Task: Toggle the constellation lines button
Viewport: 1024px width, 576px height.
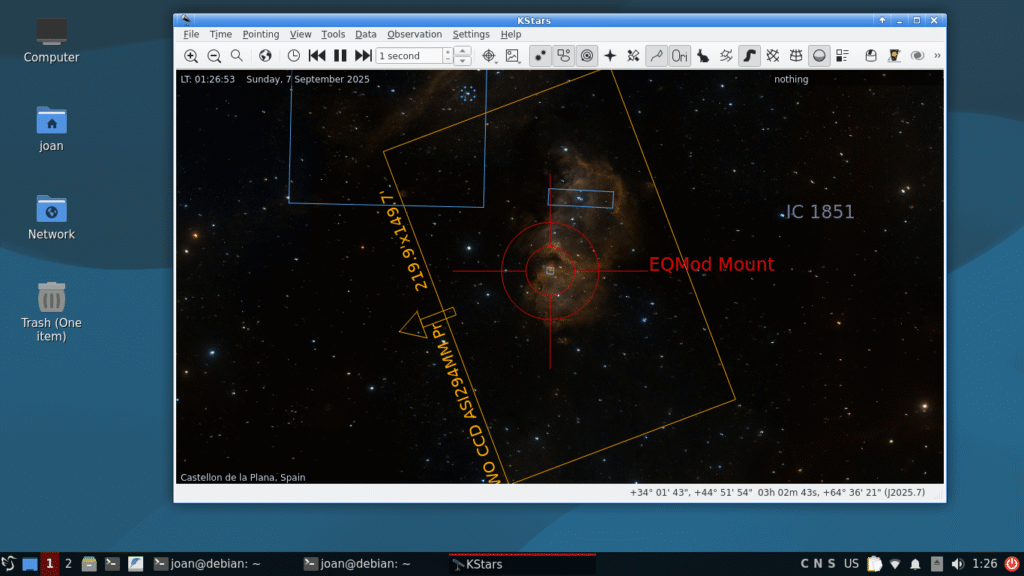Action: 656,56
